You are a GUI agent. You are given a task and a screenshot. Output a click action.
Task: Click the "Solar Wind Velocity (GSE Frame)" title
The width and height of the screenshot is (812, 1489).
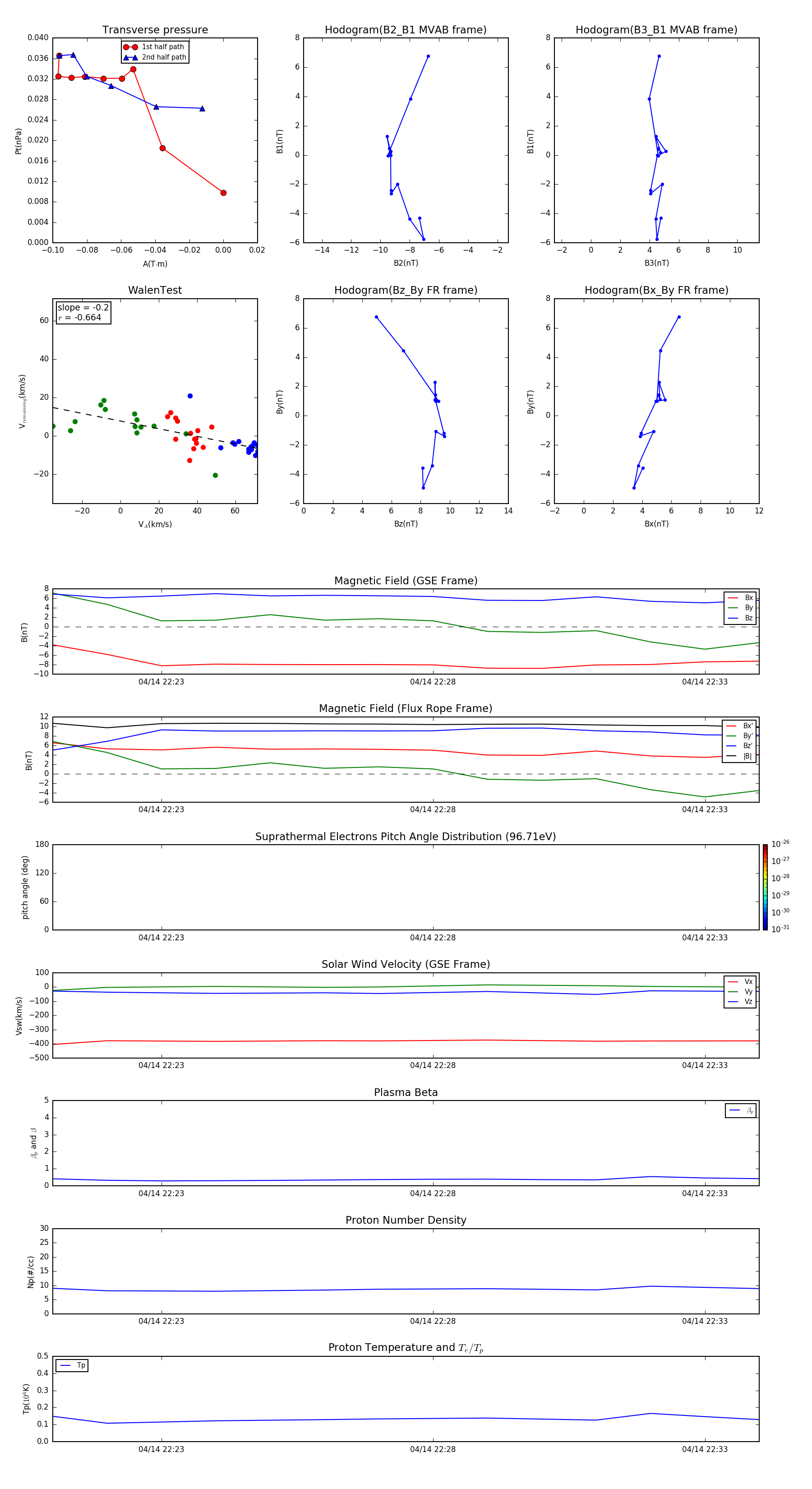[x=406, y=965]
